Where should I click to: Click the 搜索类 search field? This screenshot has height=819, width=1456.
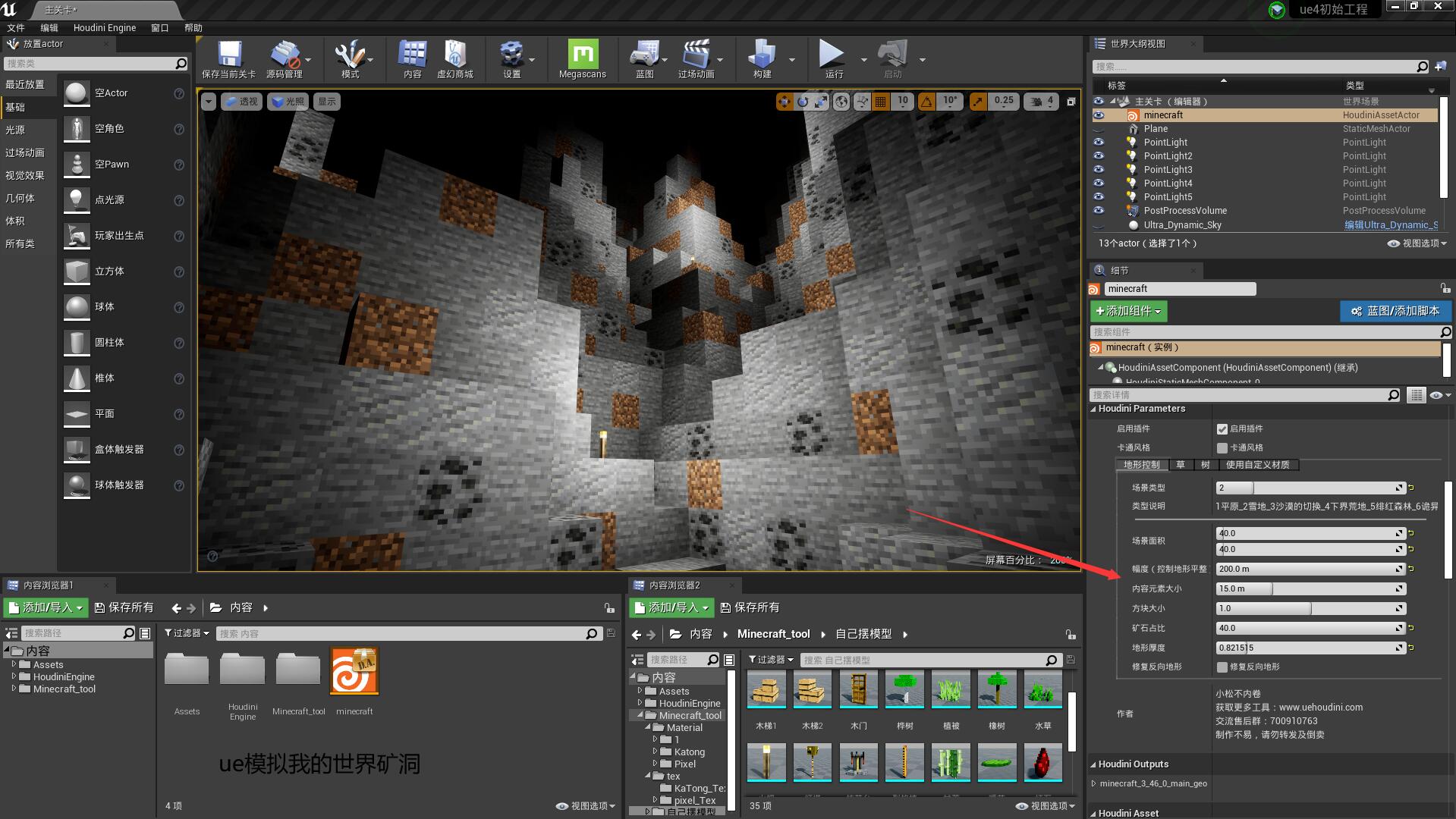coord(95,64)
